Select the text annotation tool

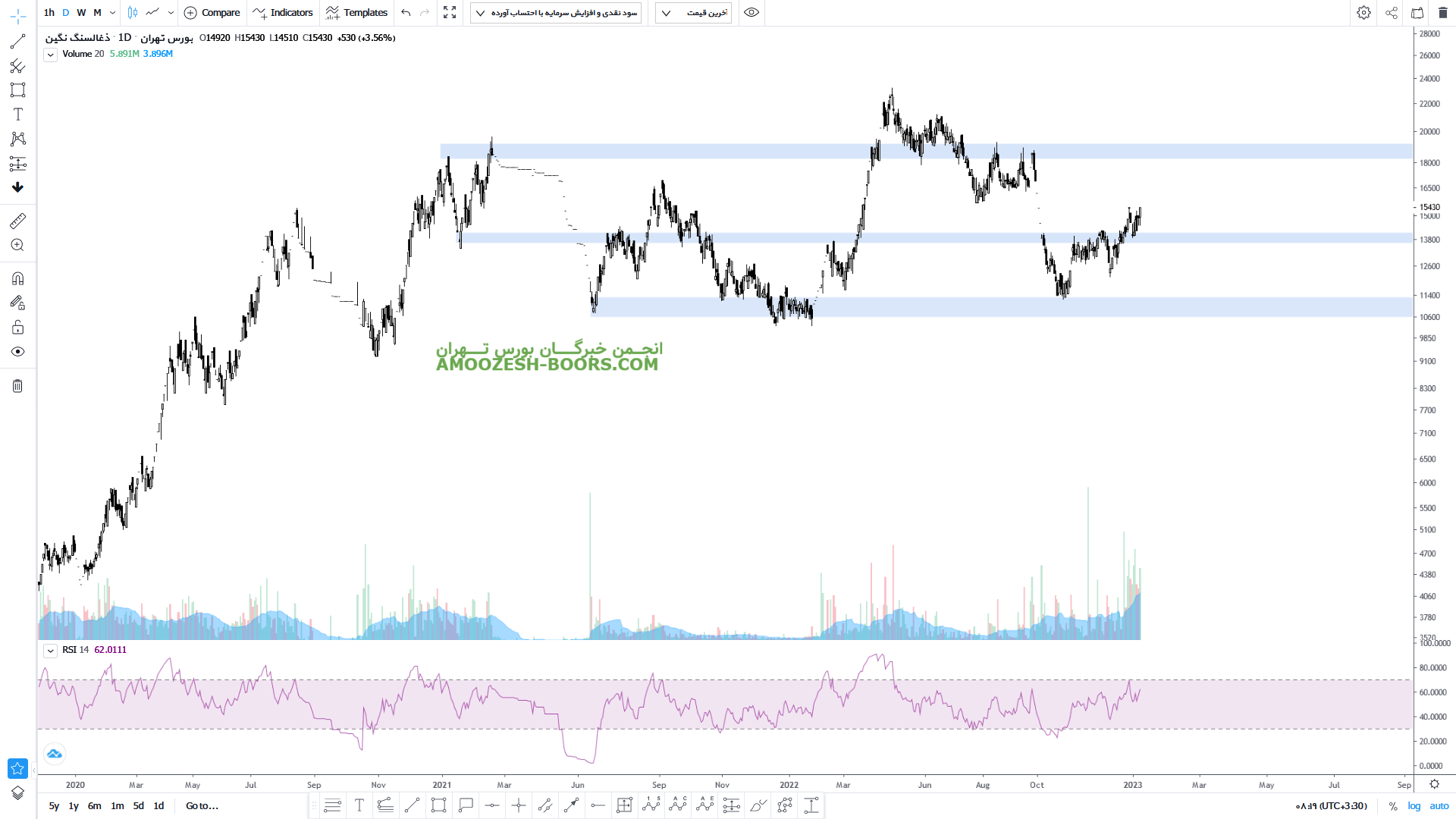[x=17, y=115]
